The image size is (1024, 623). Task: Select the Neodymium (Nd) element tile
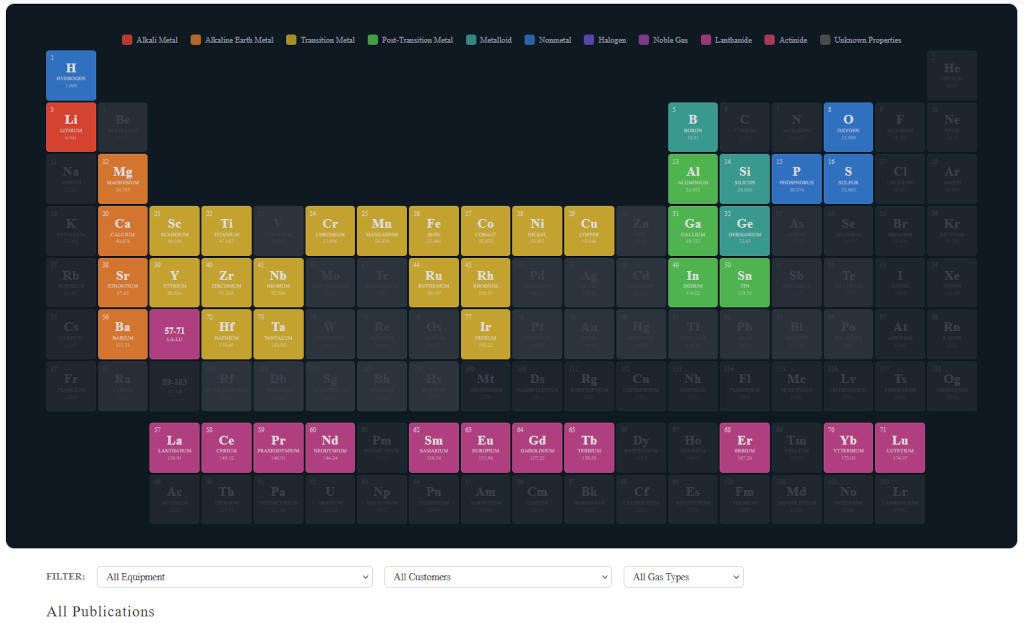pyautogui.click(x=330, y=447)
